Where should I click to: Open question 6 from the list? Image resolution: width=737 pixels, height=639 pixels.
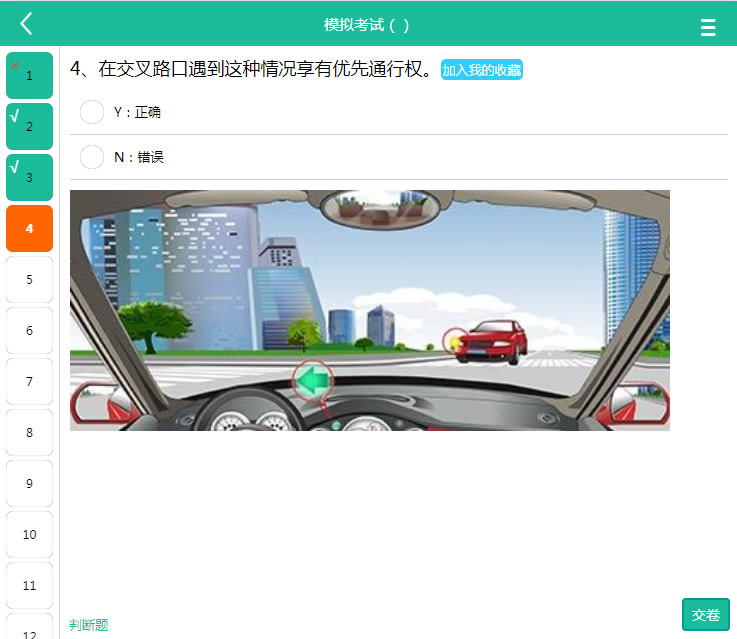pyautogui.click(x=29, y=331)
